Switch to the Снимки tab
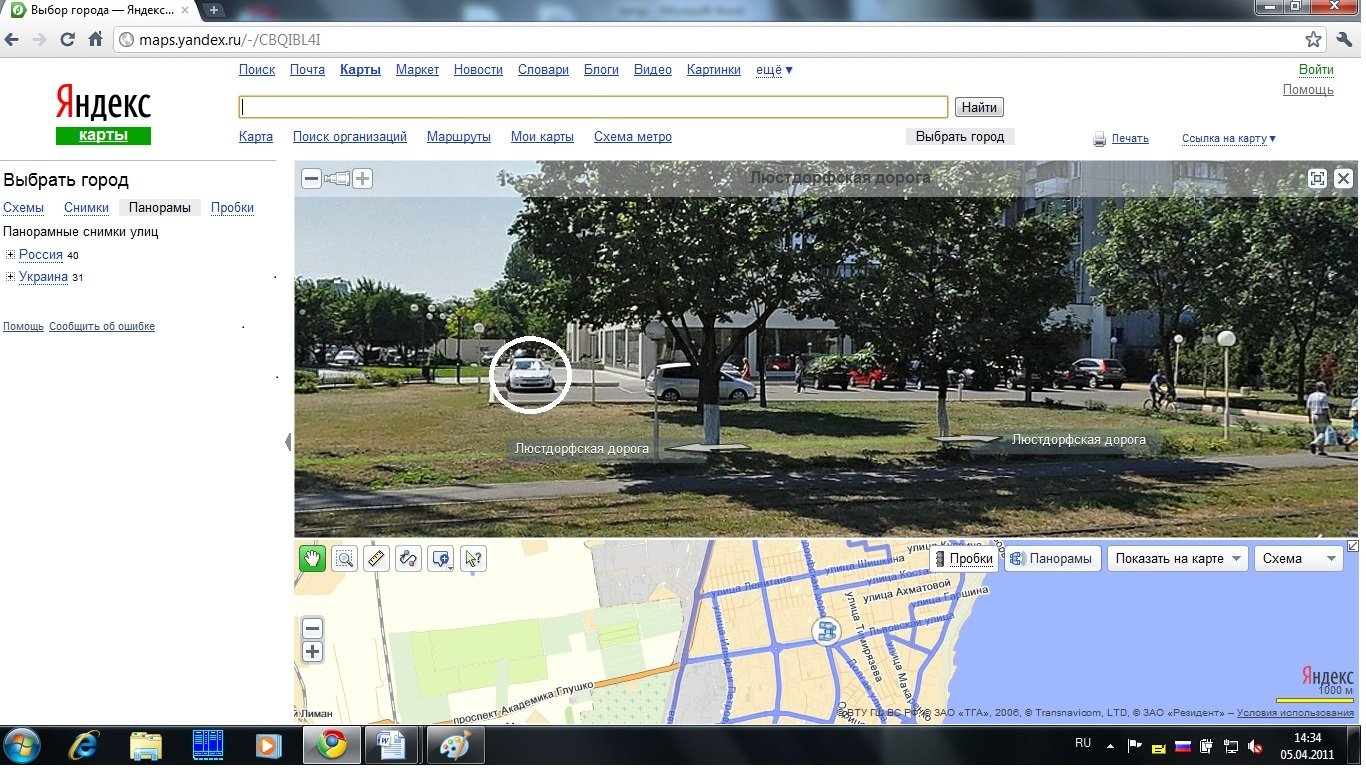Viewport: 1366px width, 768px height. point(86,208)
